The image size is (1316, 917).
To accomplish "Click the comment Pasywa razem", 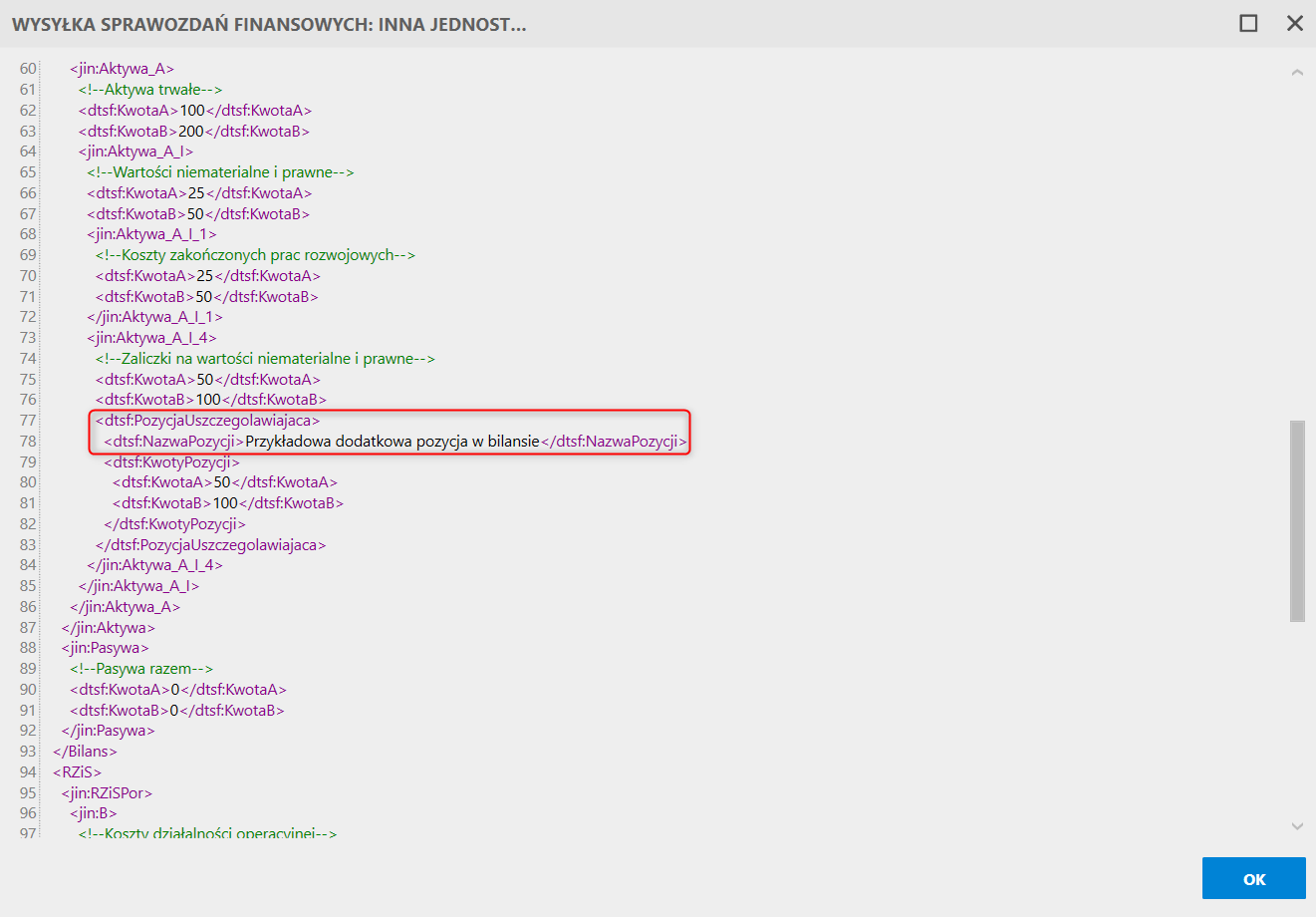I will point(141,669).
